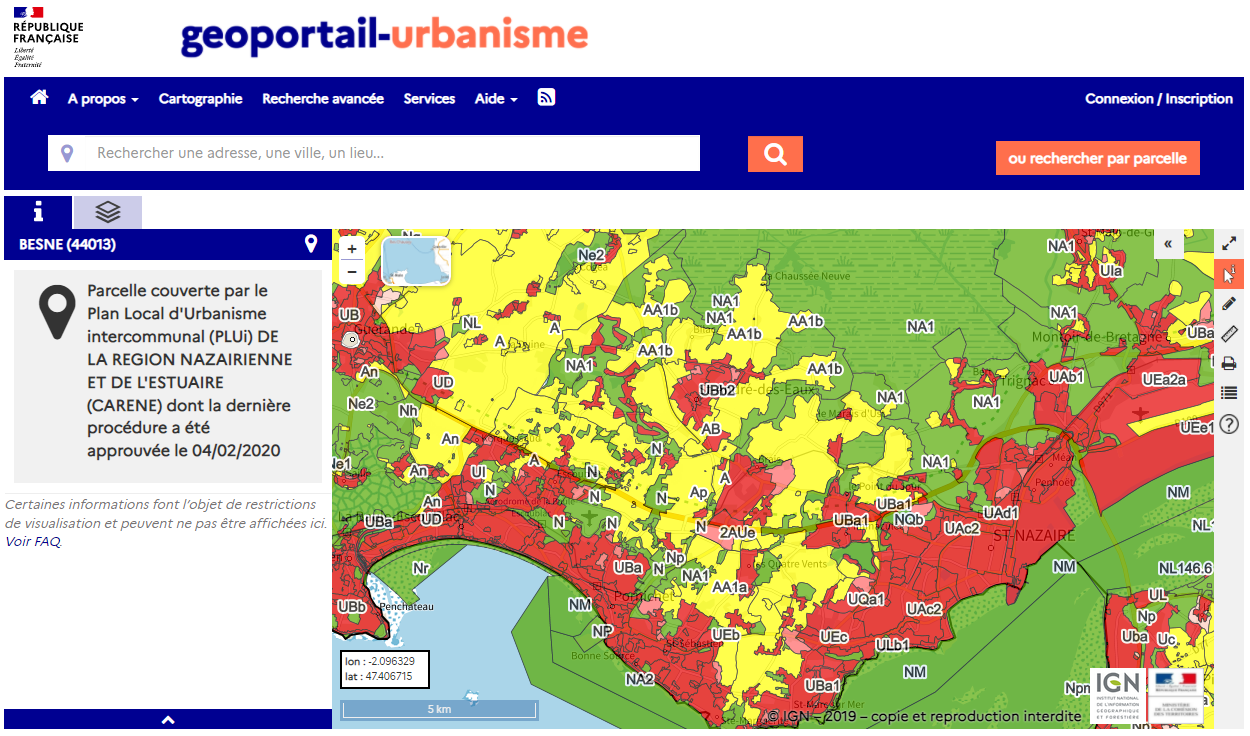Open the RSS feed icon
The width and height of the screenshot is (1250, 736).
click(546, 97)
